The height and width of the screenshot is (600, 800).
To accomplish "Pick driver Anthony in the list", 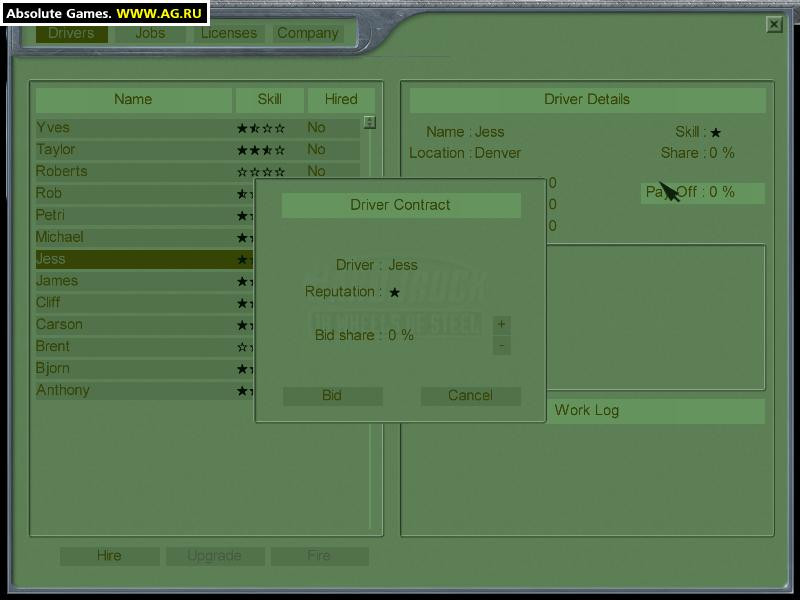I will click(63, 391).
